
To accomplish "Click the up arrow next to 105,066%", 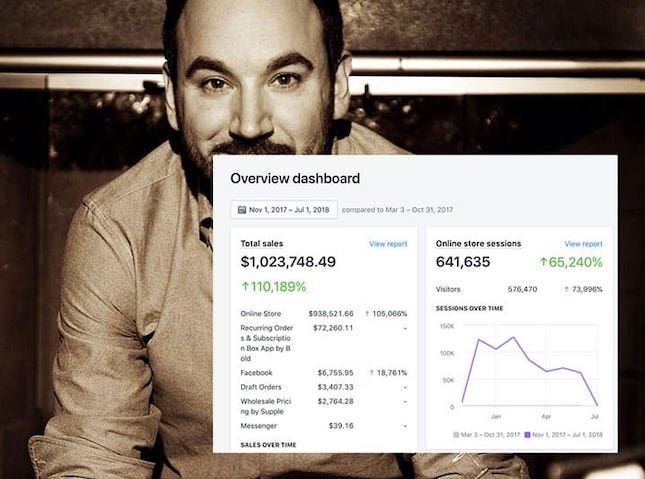I will pyautogui.click(x=367, y=314).
